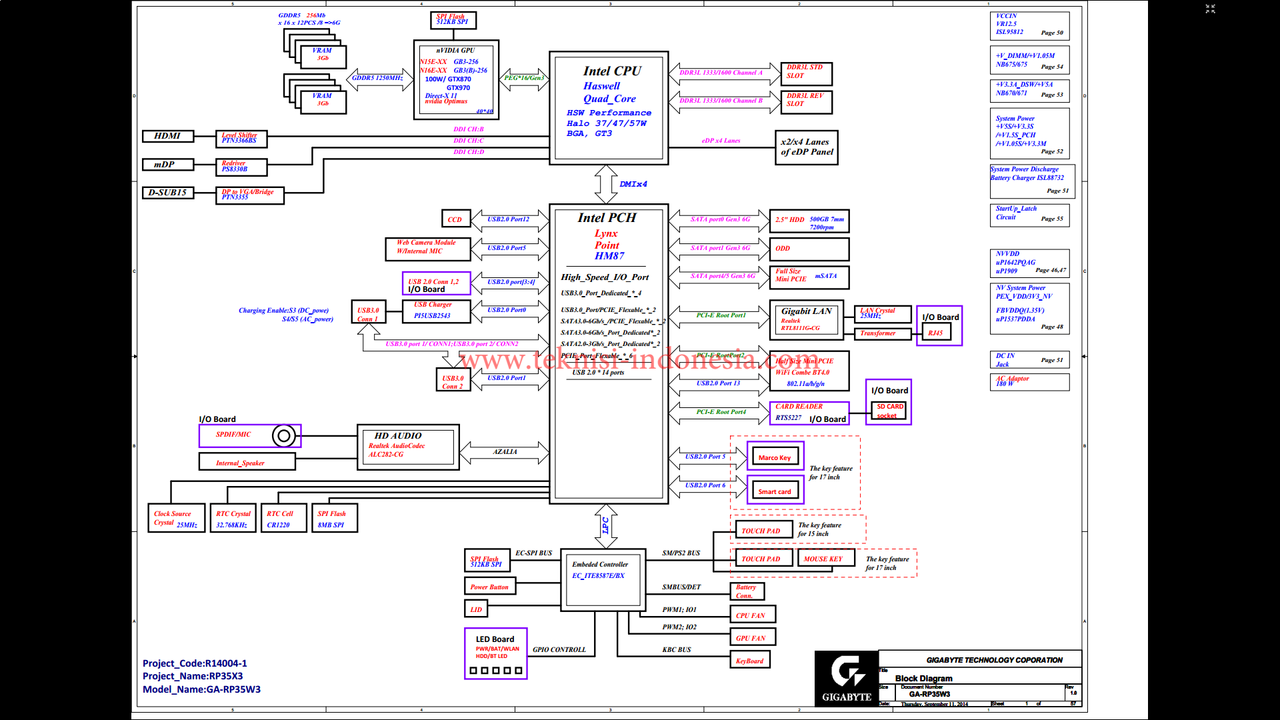Click the SPDIF/MIC box

tap(249, 435)
